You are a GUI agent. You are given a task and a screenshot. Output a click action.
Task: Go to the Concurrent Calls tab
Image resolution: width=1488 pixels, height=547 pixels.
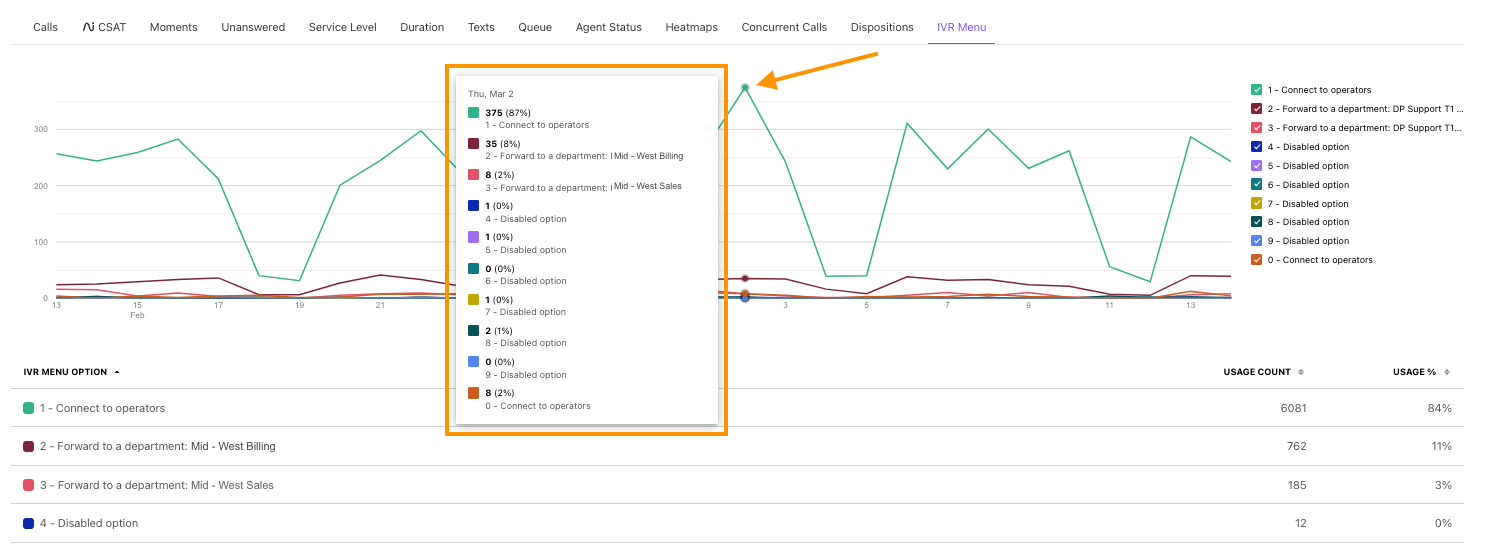click(784, 27)
